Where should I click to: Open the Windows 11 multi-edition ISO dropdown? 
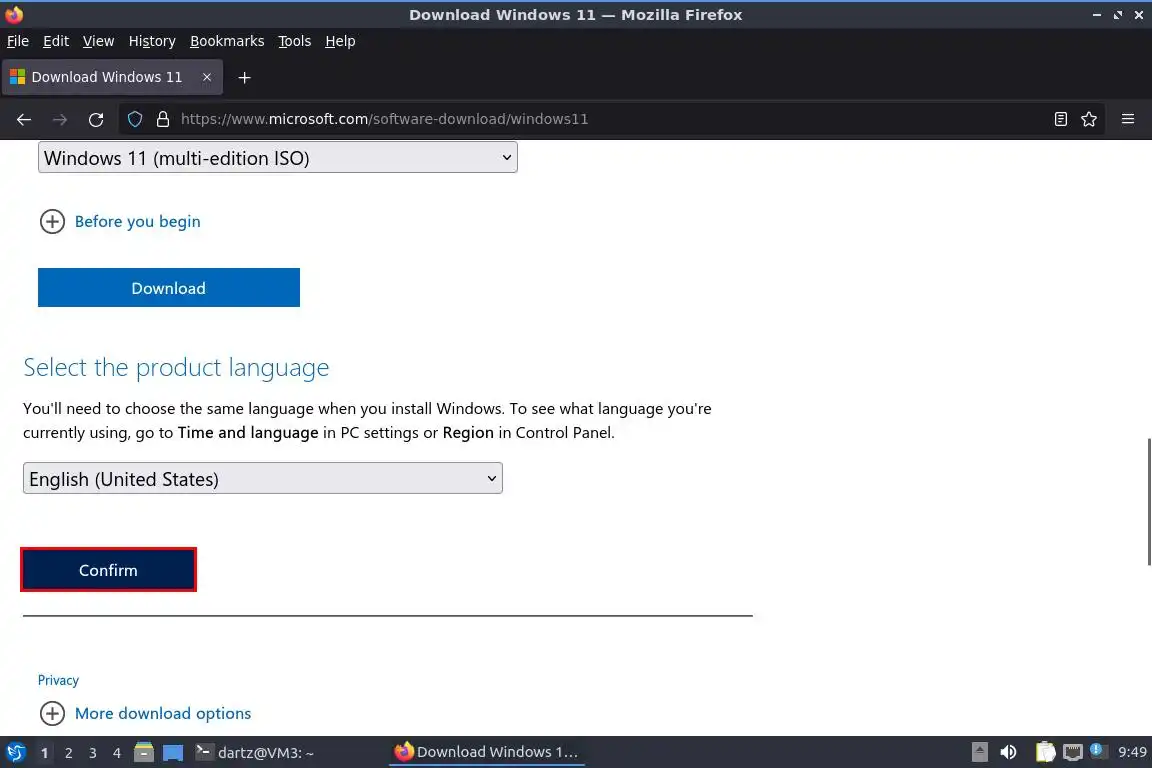click(x=278, y=157)
